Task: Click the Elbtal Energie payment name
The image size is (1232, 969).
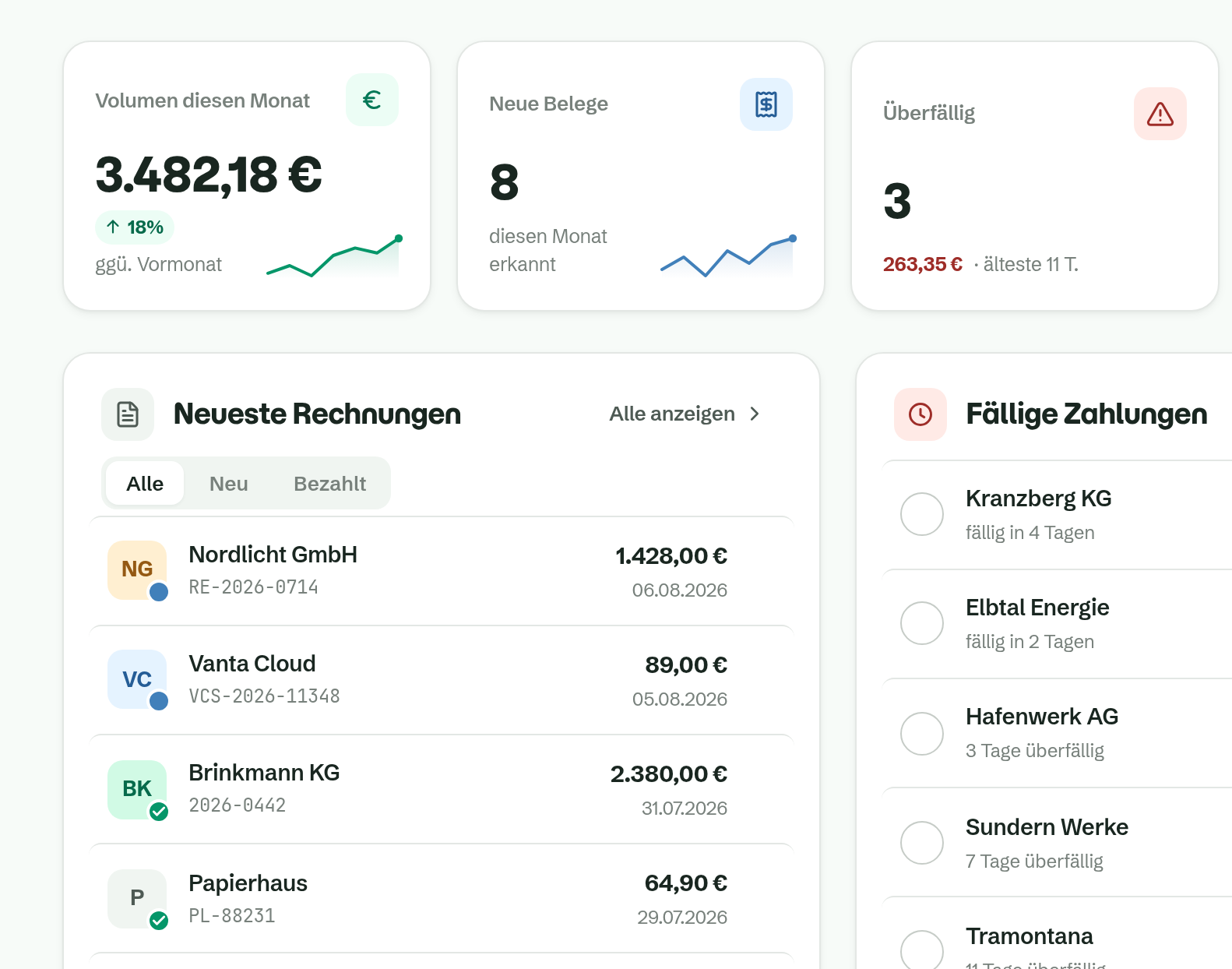Action: point(1037,608)
